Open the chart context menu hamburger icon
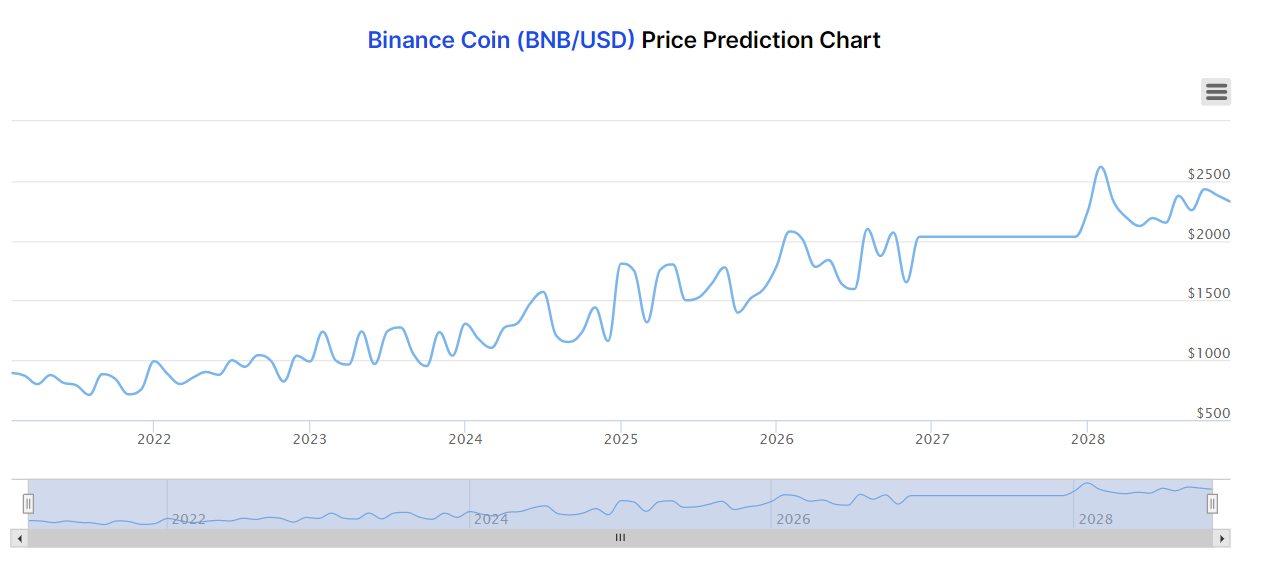This screenshot has width=1264, height=564. pyautogui.click(x=1216, y=92)
